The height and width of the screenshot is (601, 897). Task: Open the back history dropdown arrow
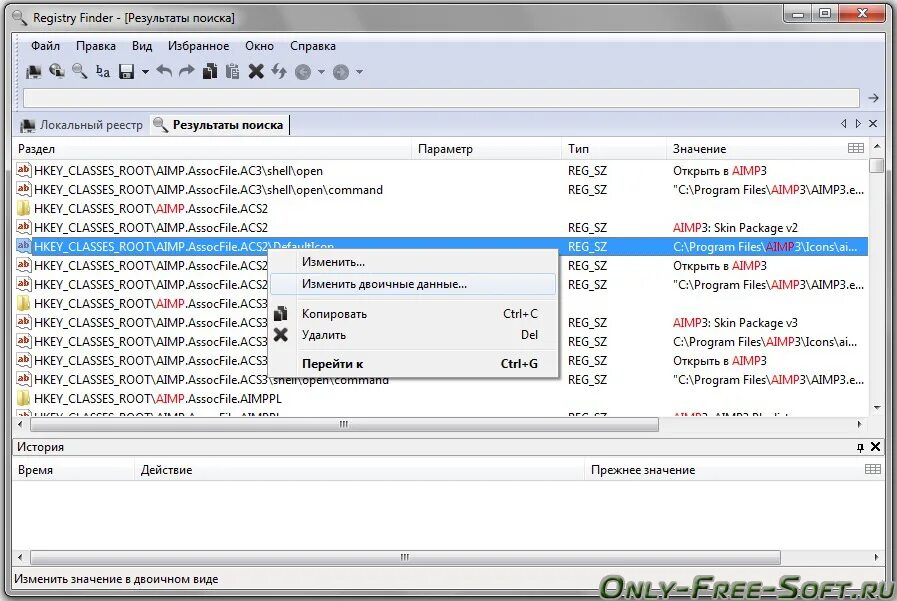321,72
